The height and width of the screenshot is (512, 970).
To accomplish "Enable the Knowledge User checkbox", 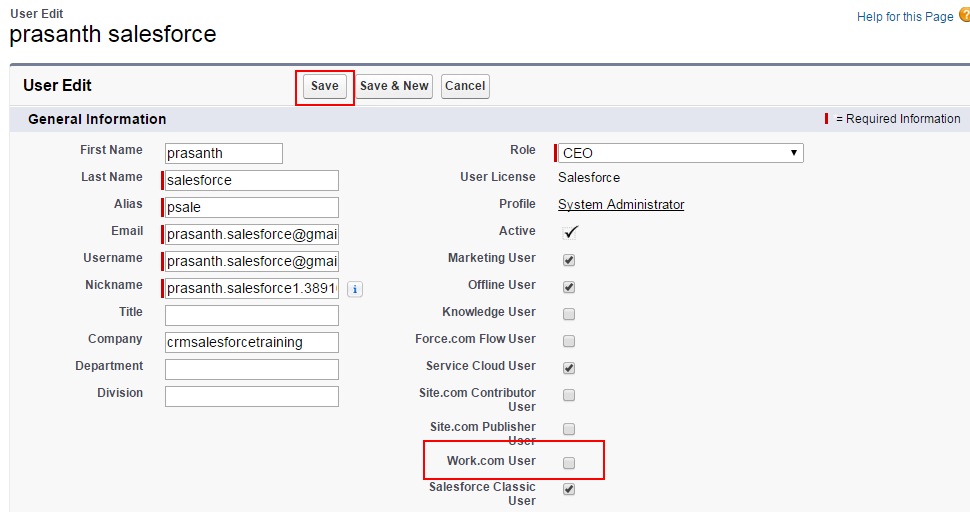I will pos(569,314).
